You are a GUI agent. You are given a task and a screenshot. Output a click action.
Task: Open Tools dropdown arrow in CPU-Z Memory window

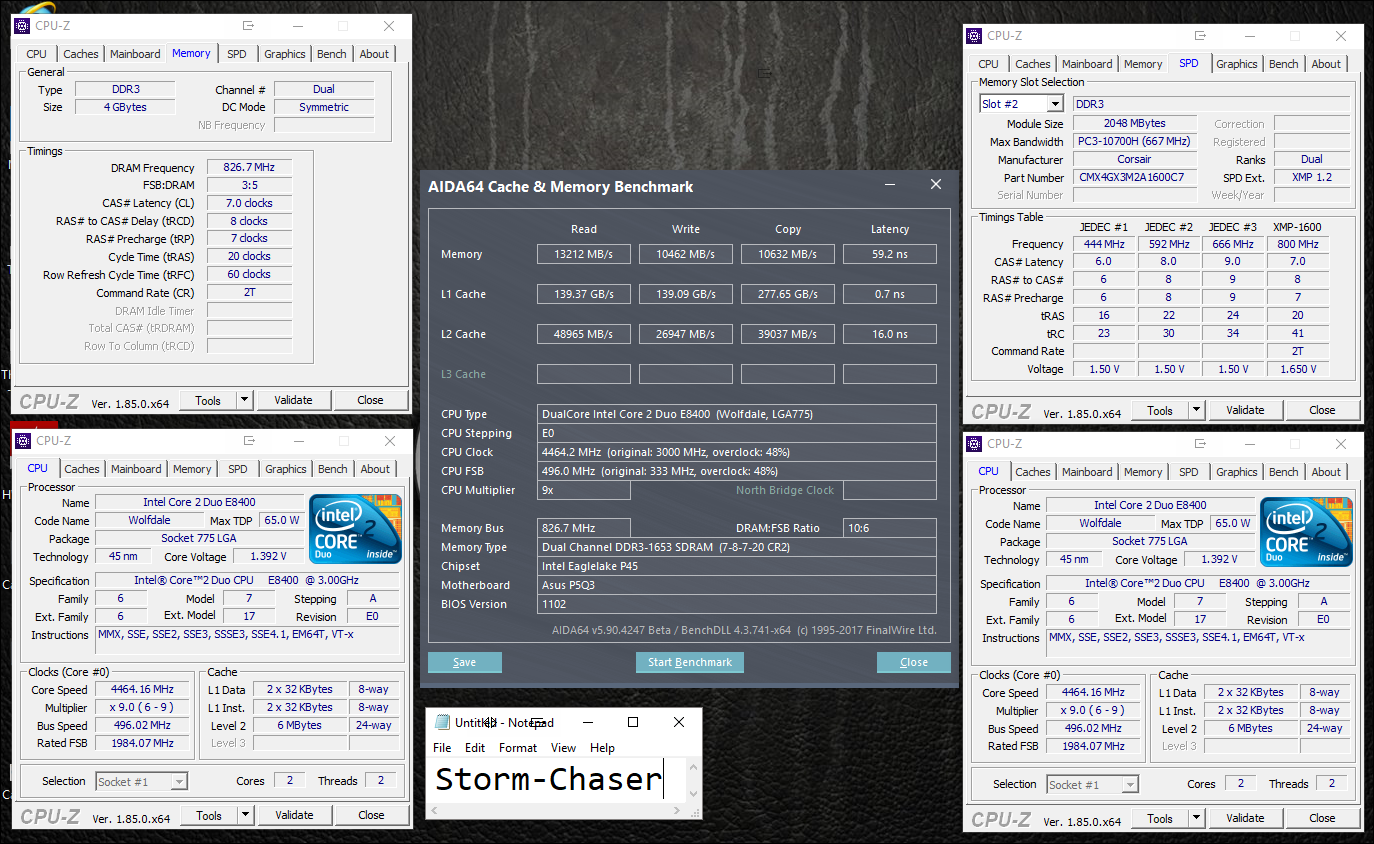click(x=244, y=400)
